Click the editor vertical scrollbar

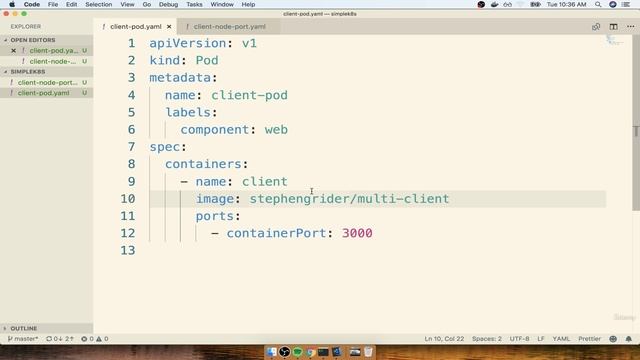point(636,122)
